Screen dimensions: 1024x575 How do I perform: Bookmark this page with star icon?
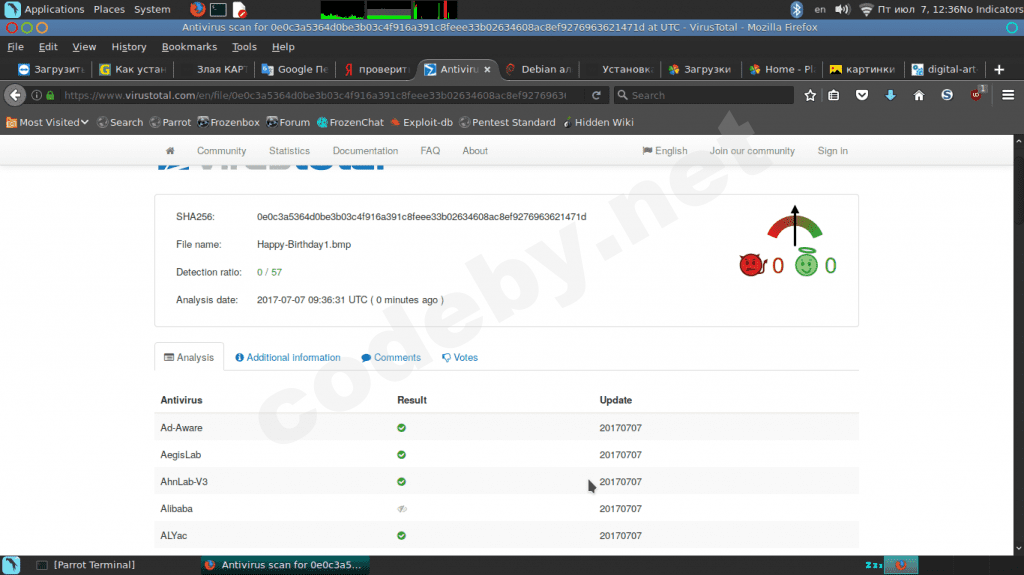(x=810, y=95)
